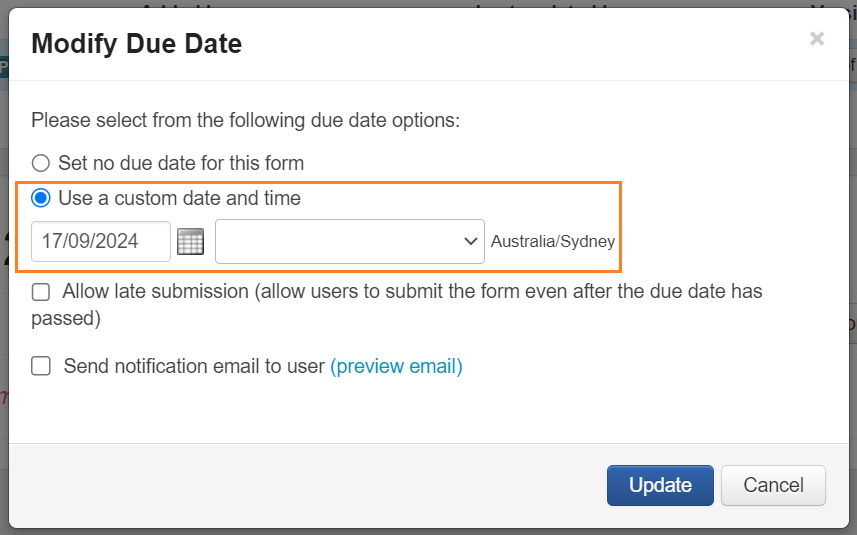This screenshot has height=535, width=857.
Task: Enable the Allow late submission checkbox
Action: (41, 292)
